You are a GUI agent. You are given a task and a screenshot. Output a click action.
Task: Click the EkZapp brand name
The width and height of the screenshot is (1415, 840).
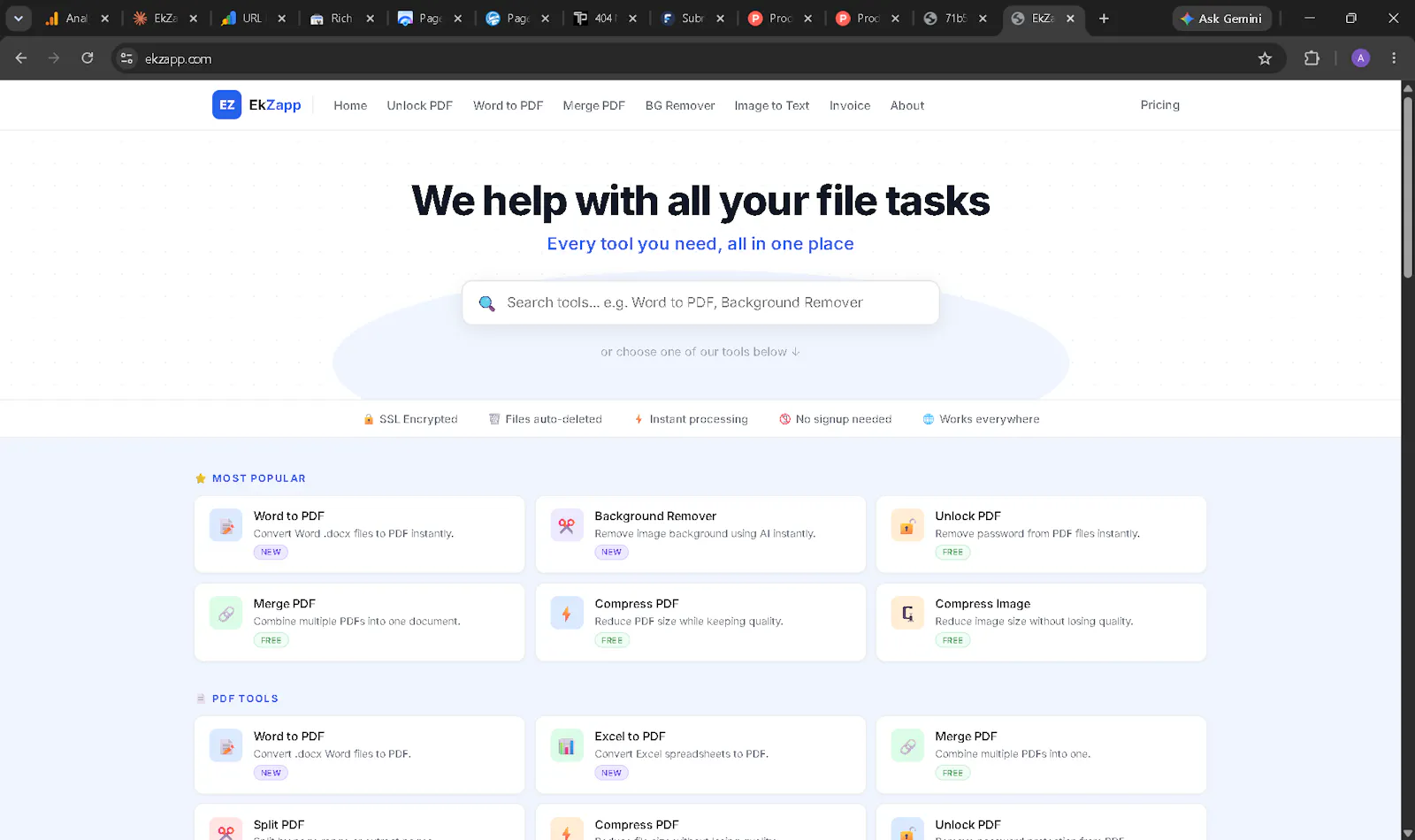coord(275,104)
